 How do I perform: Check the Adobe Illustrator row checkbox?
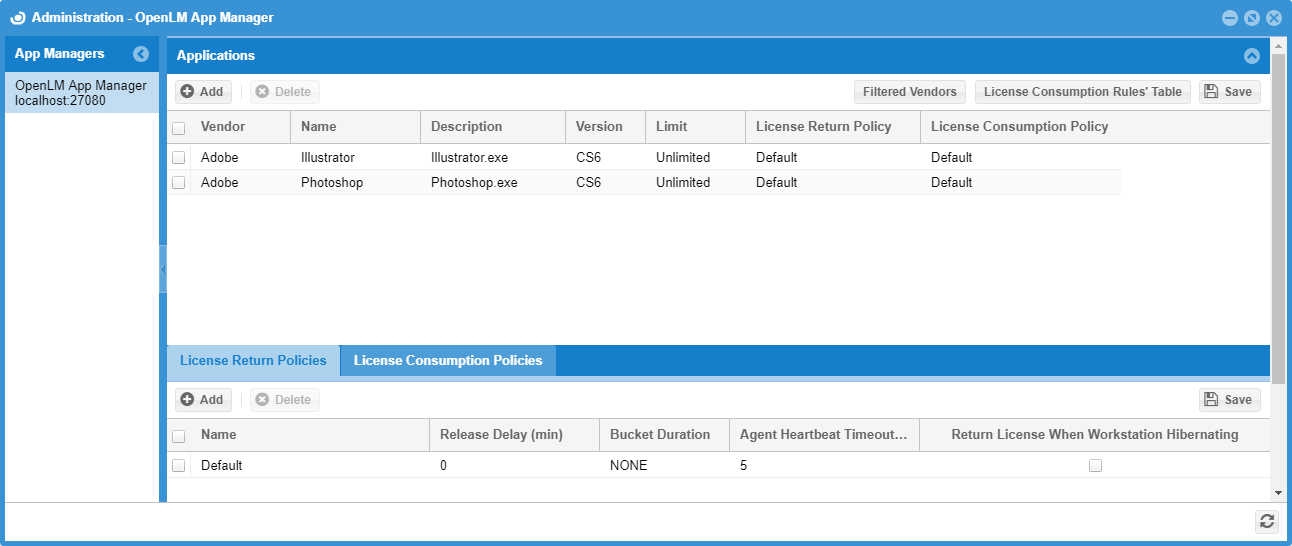(x=179, y=158)
